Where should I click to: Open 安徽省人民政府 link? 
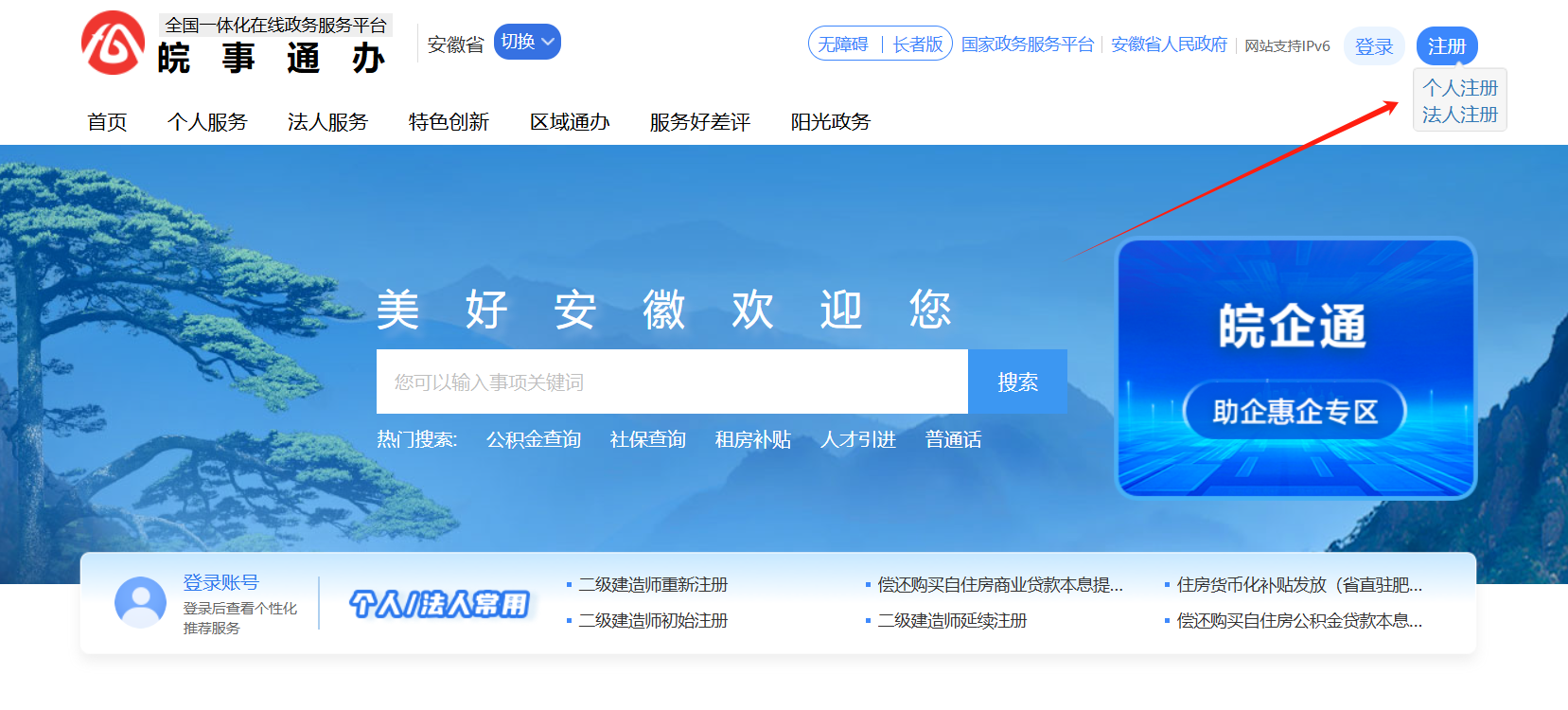(x=1169, y=44)
